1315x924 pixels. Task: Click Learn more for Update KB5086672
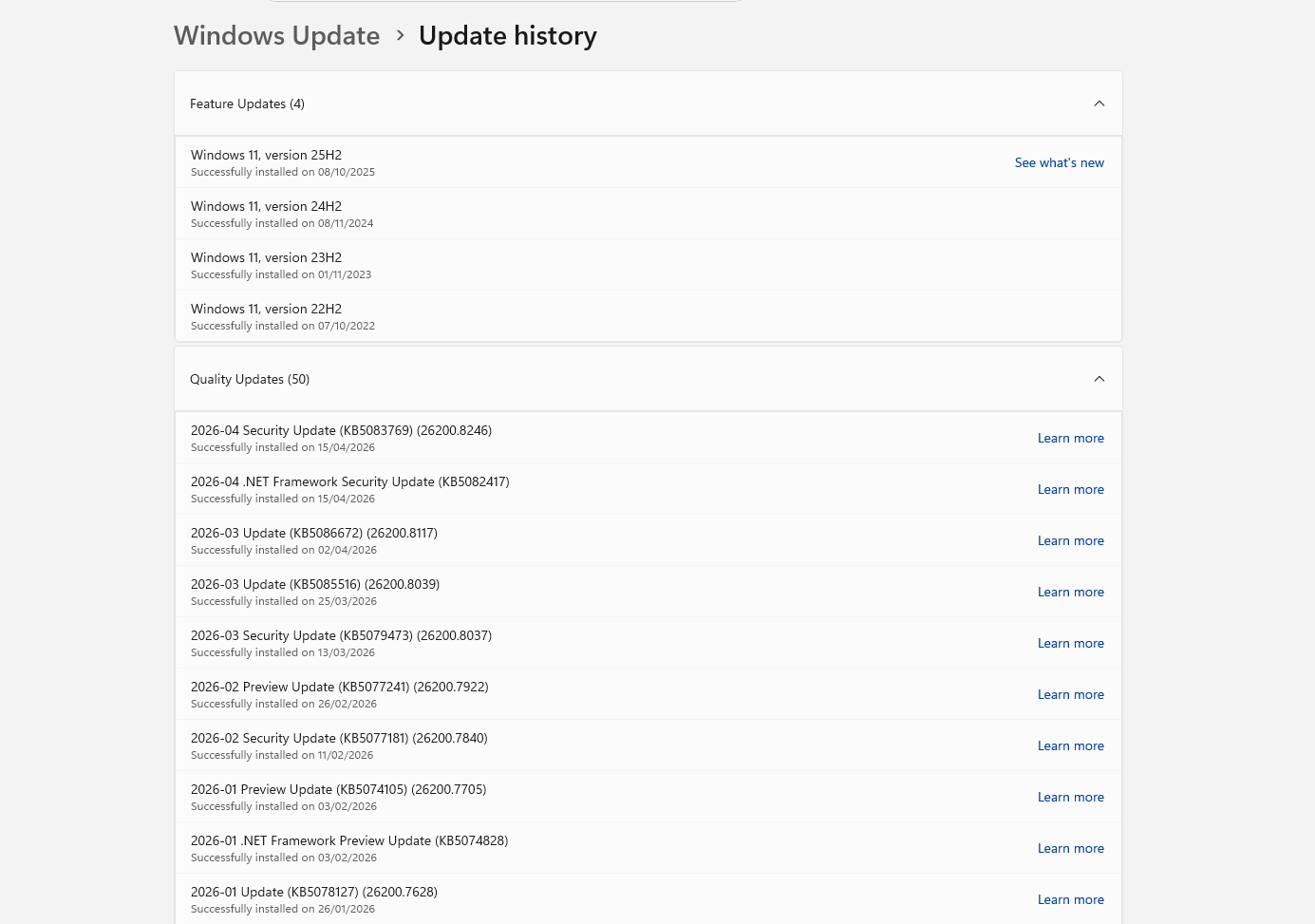click(x=1070, y=540)
